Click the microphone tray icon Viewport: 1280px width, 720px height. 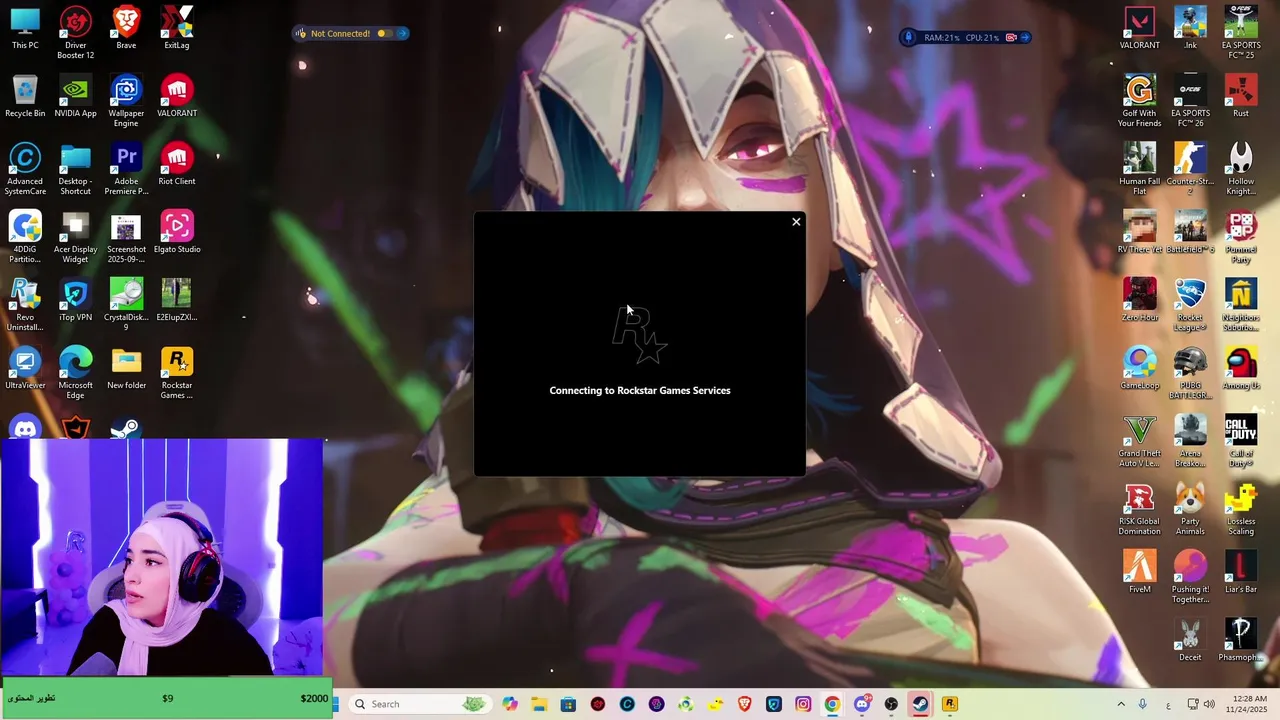(x=1143, y=704)
